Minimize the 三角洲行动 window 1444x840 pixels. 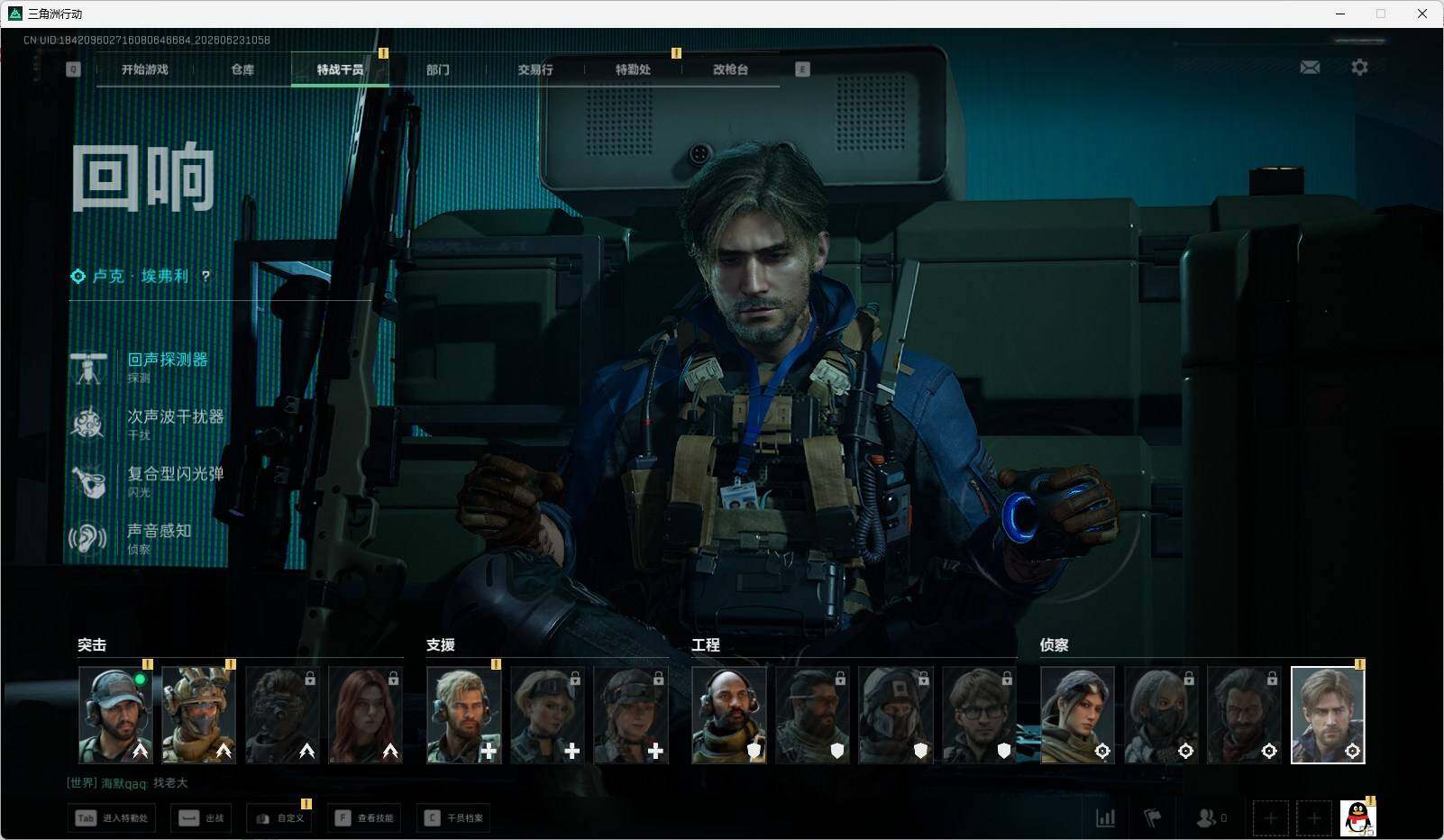point(1340,14)
